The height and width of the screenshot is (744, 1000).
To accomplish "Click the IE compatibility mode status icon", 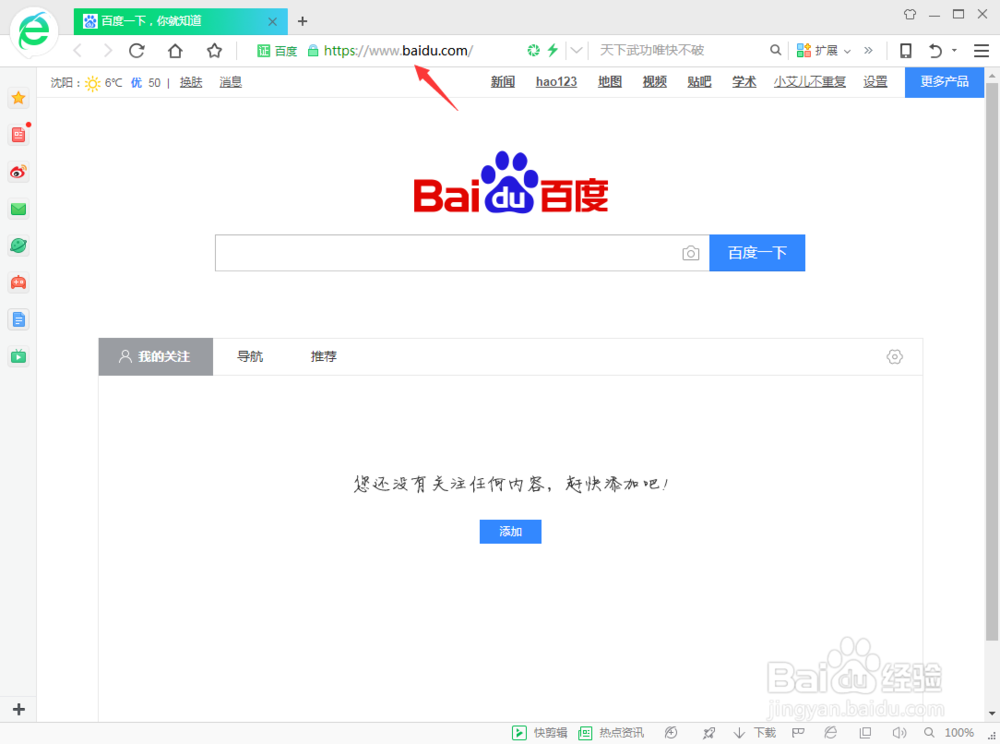I will click(x=830, y=733).
